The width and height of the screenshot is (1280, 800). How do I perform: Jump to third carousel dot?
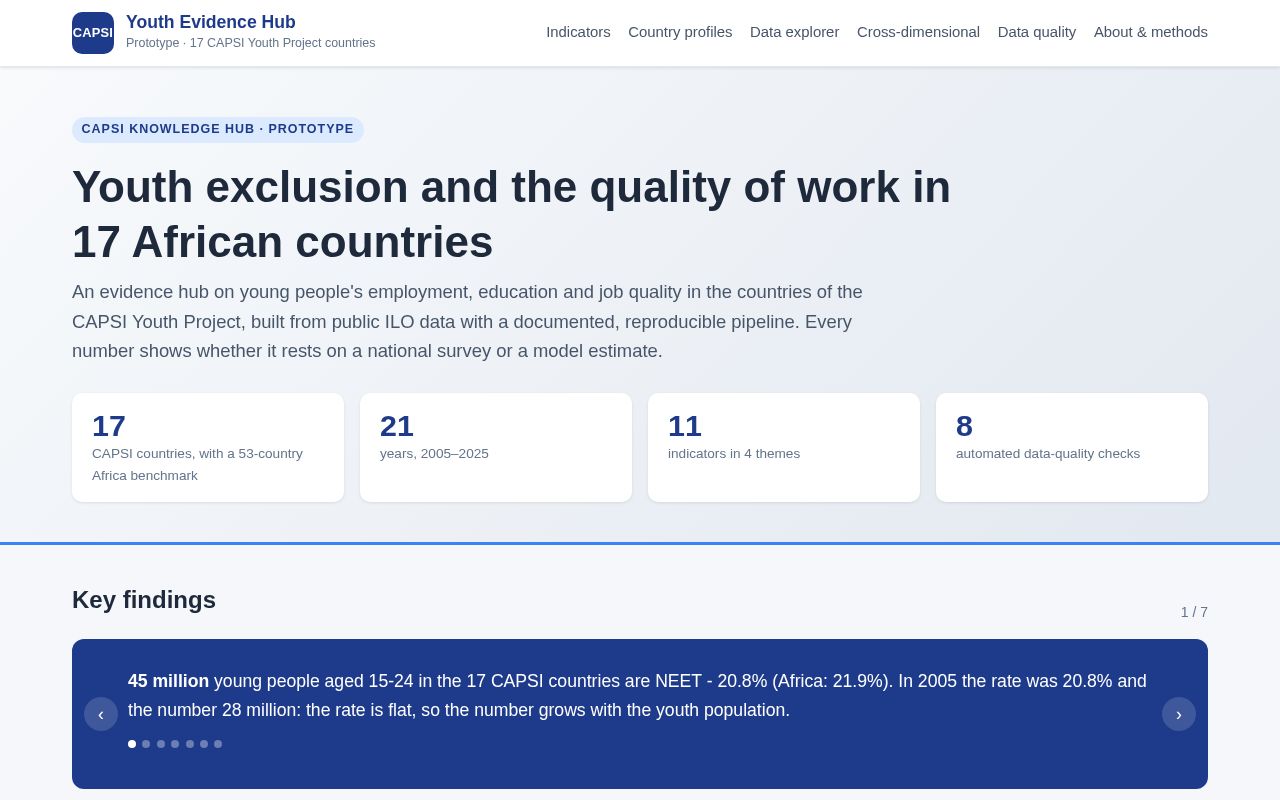(x=161, y=744)
